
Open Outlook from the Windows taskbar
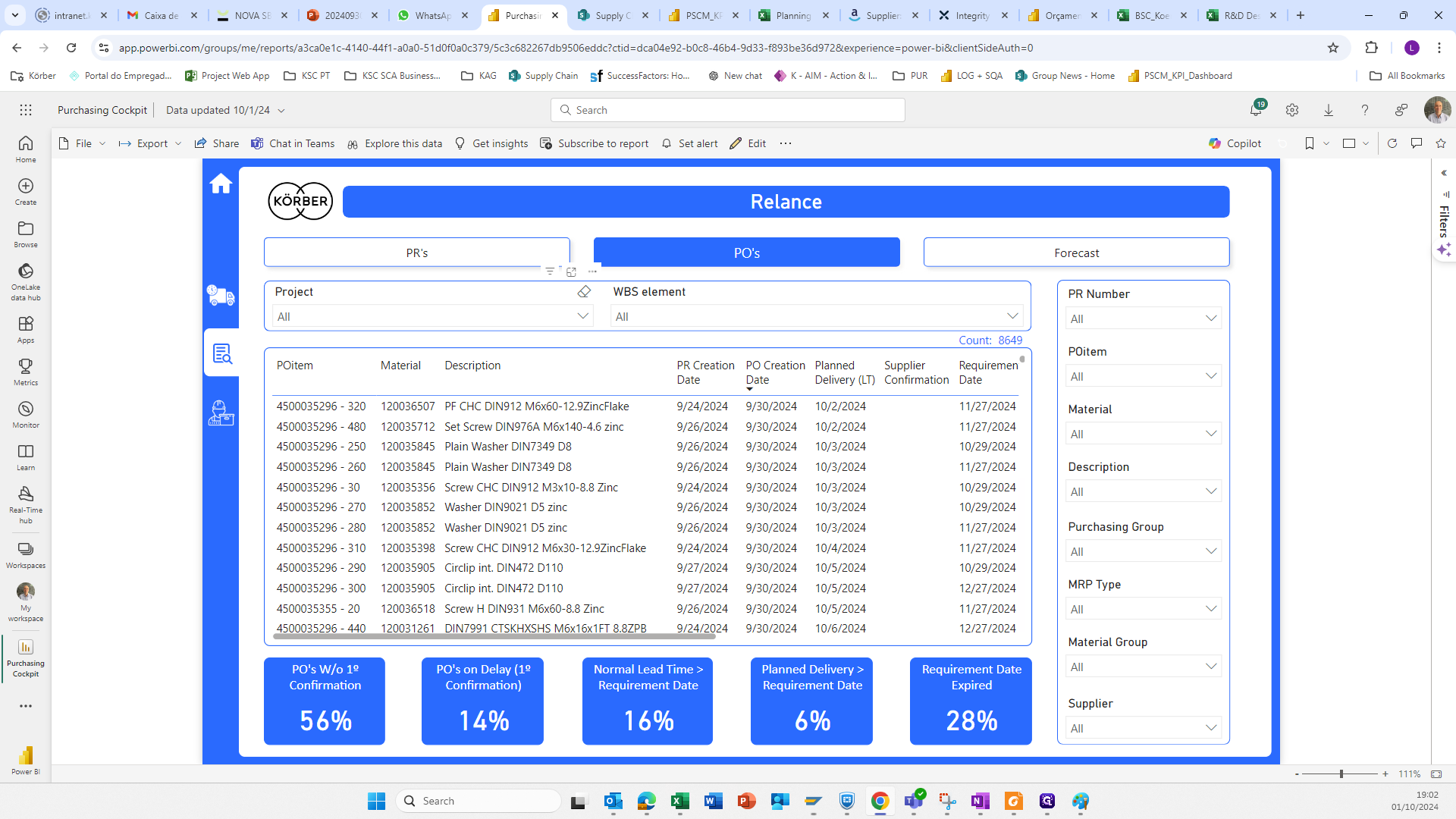pyautogui.click(x=613, y=801)
